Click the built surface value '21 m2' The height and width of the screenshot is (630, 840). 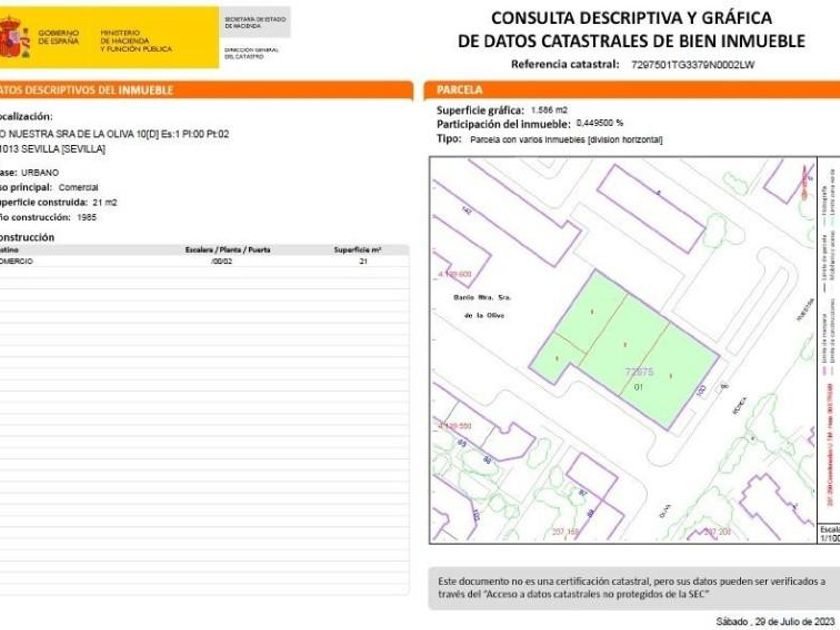[x=104, y=202]
